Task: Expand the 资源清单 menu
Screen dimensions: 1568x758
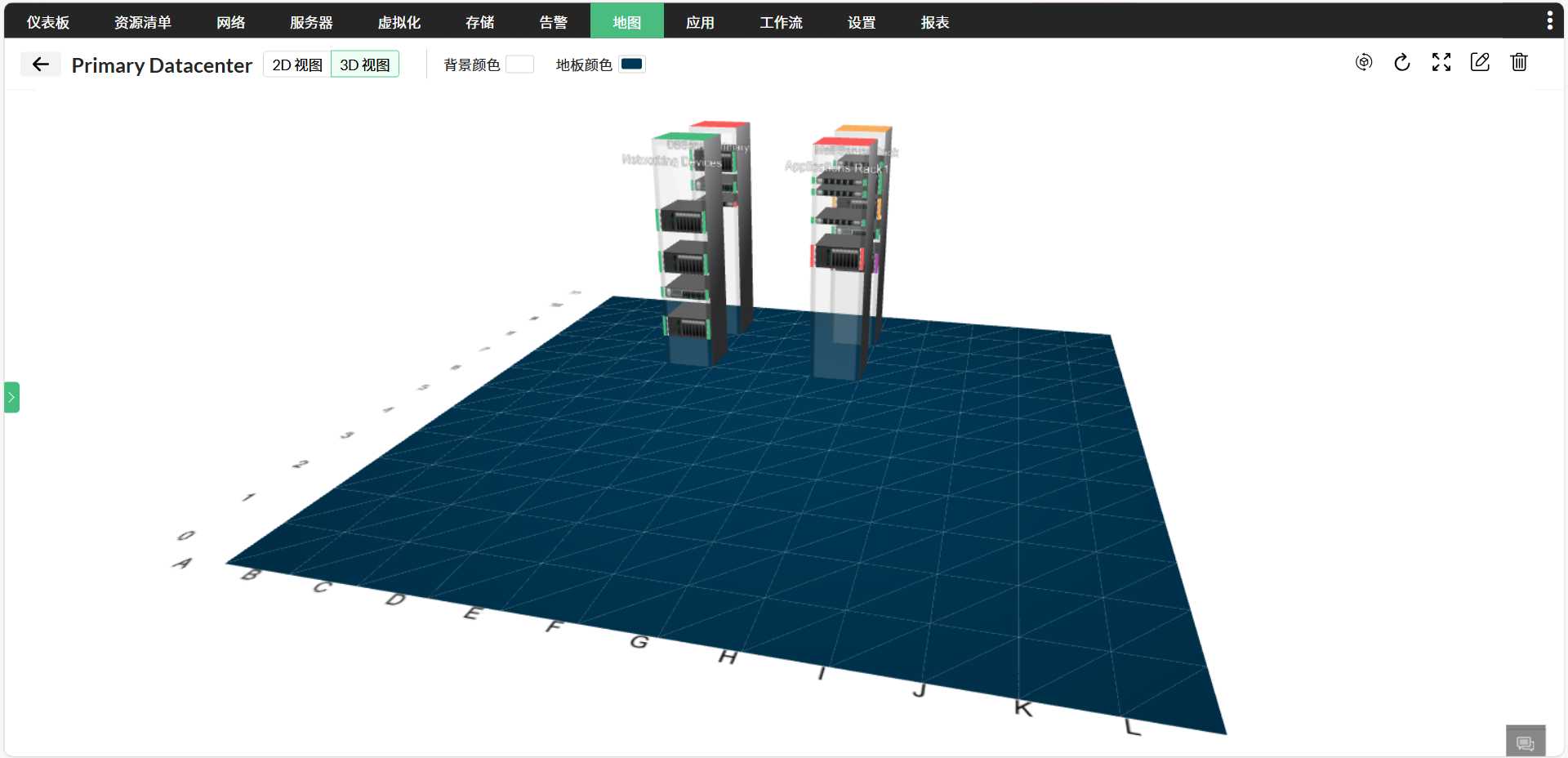Action: [143, 23]
